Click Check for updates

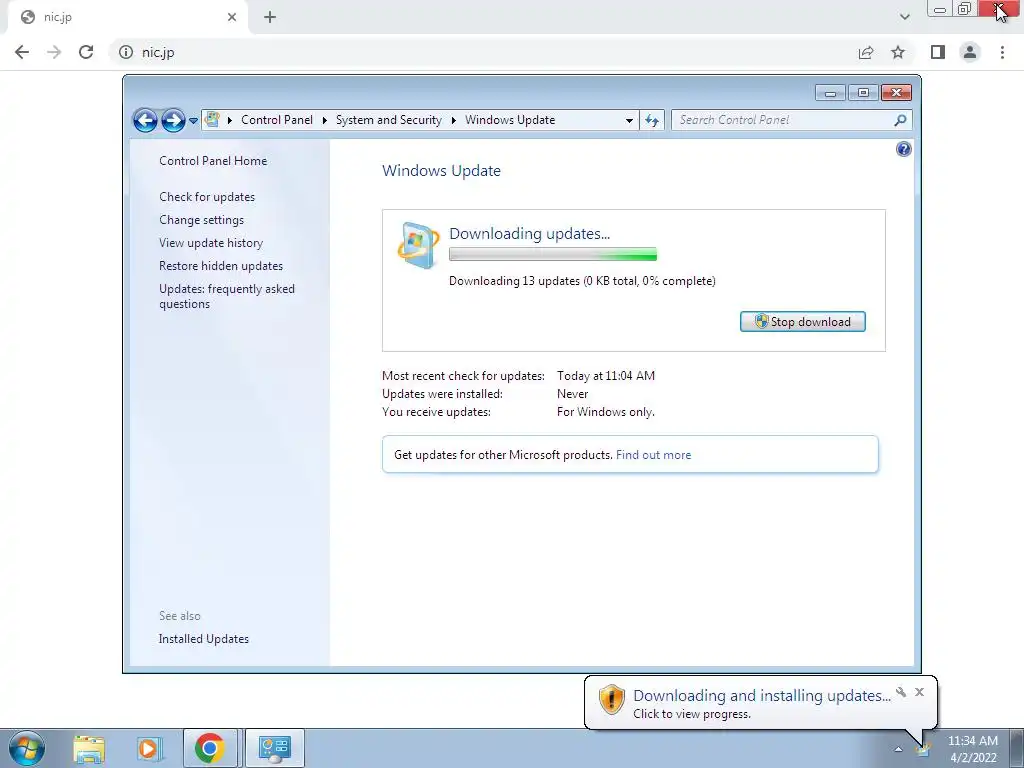click(207, 197)
